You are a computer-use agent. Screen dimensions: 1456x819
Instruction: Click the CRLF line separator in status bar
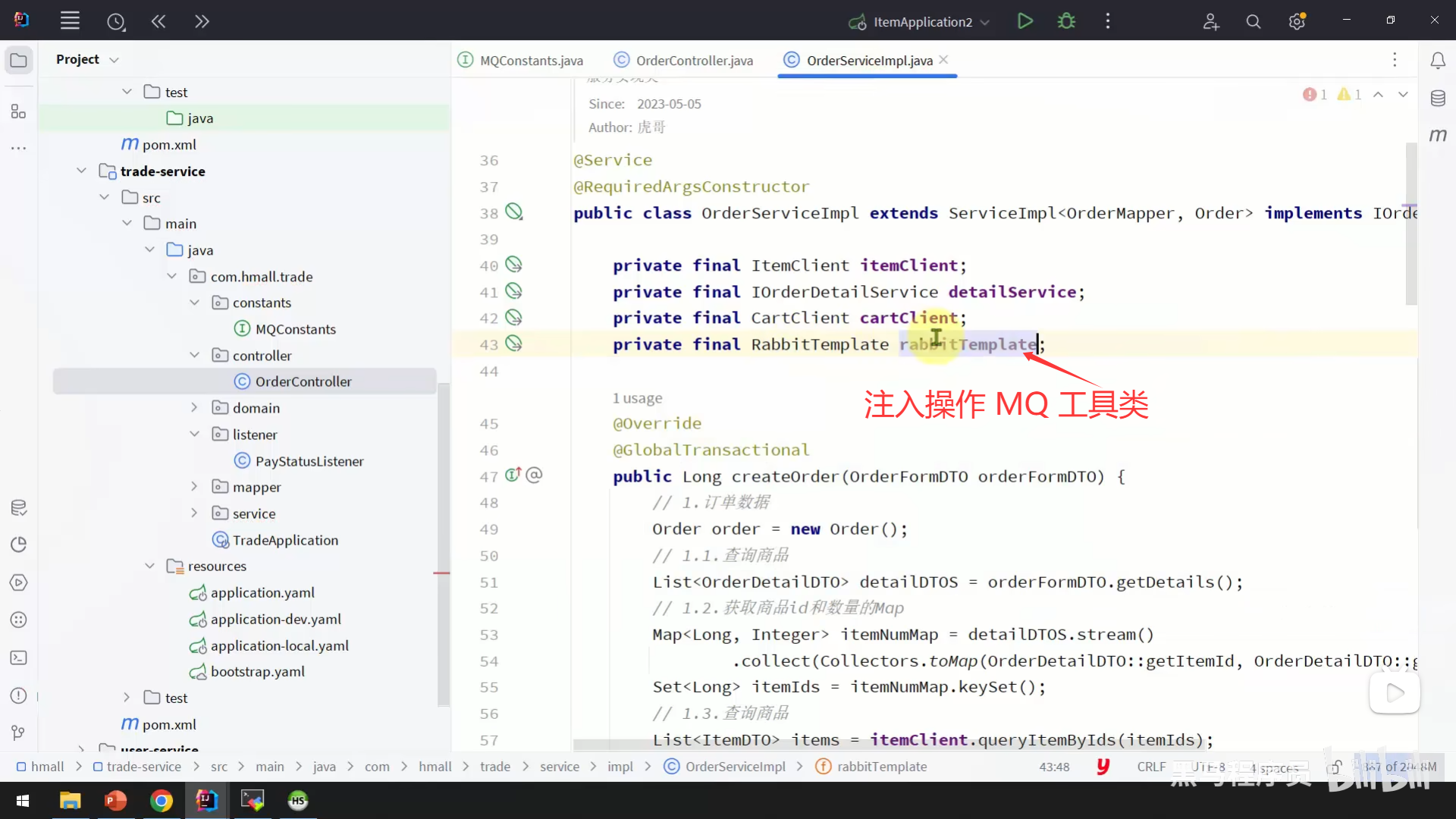coord(1150,767)
